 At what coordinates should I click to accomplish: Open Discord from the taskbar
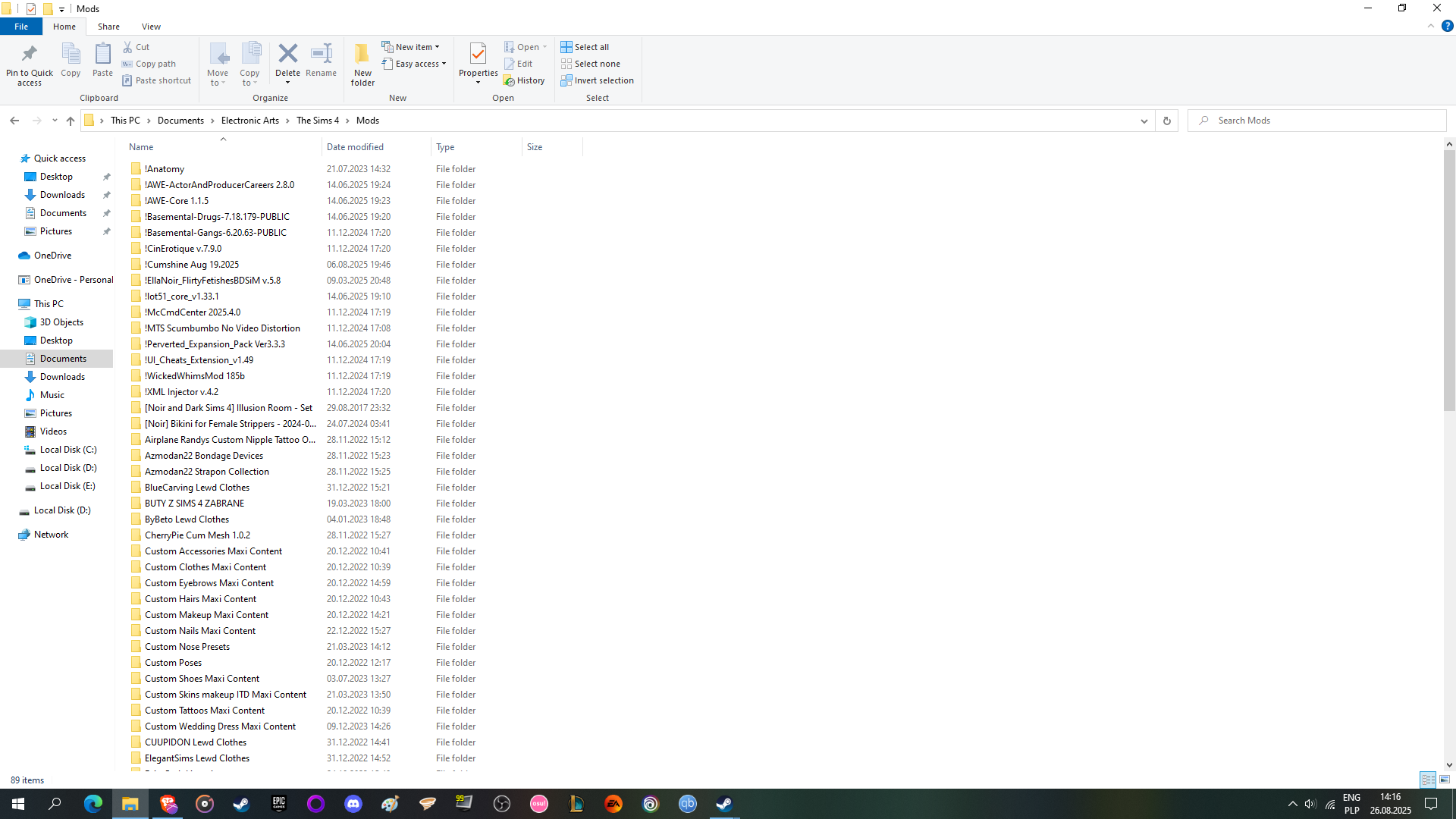tap(353, 804)
